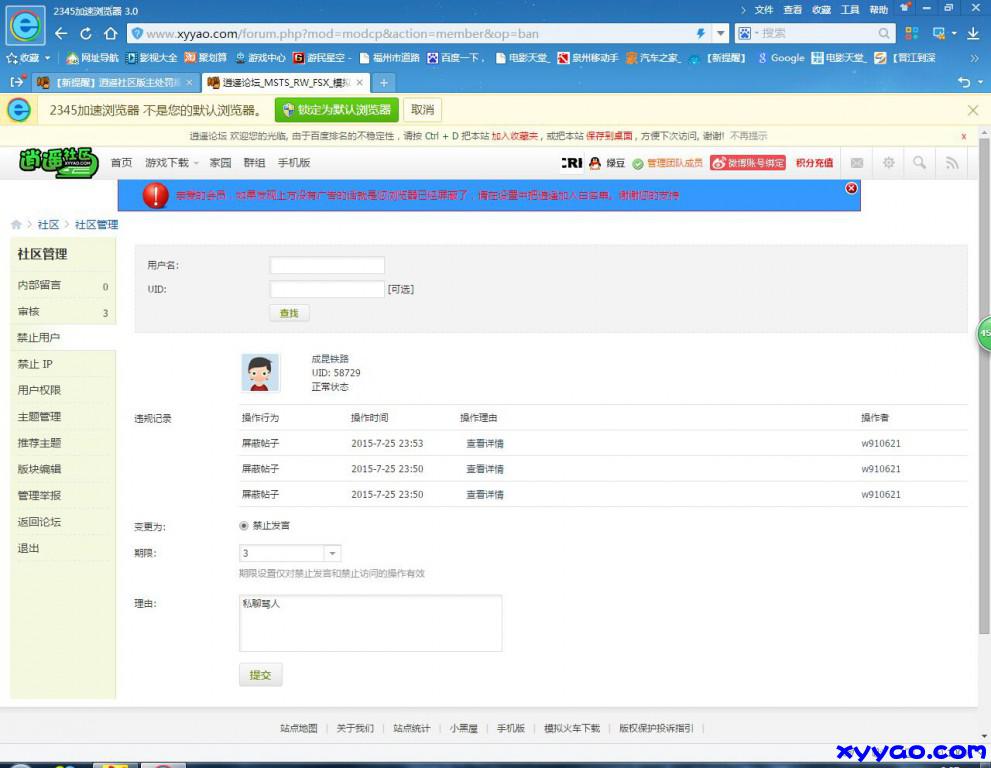Reload the page with refresh icon
991x768 pixels.
(x=87, y=33)
